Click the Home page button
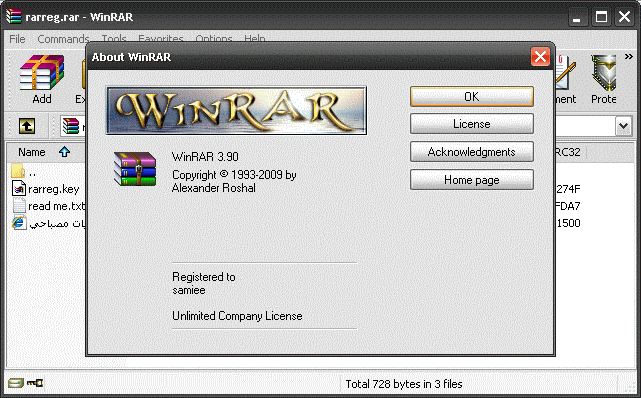The height and width of the screenshot is (398, 641). pyautogui.click(x=472, y=180)
